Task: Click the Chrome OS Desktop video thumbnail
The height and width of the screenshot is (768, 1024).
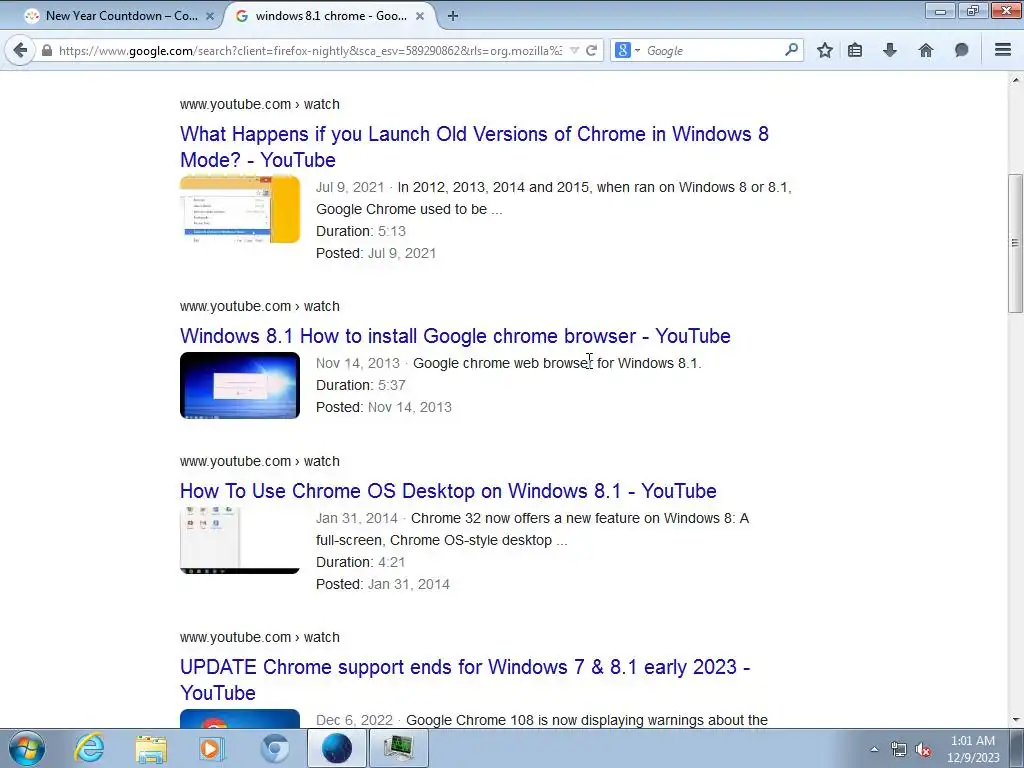Action: click(x=240, y=541)
